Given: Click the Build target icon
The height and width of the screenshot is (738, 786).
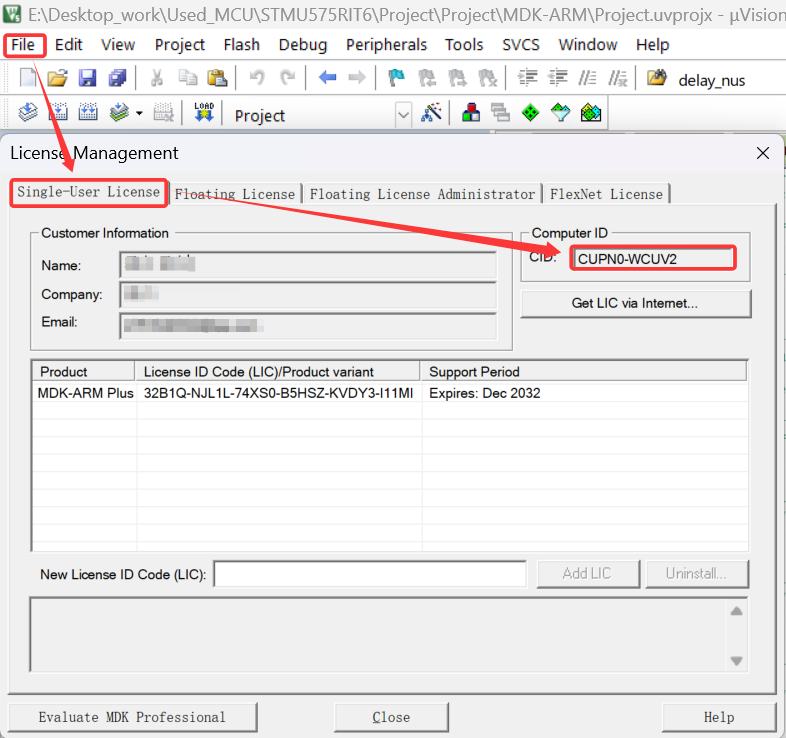Looking at the screenshot, I should click(x=58, y=112).
